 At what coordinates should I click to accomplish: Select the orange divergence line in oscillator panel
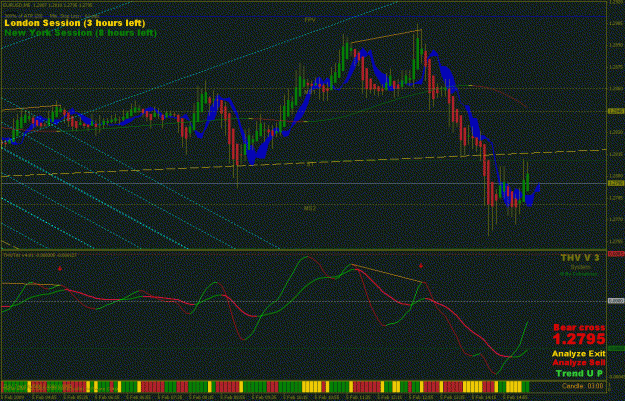click(387, 273)
